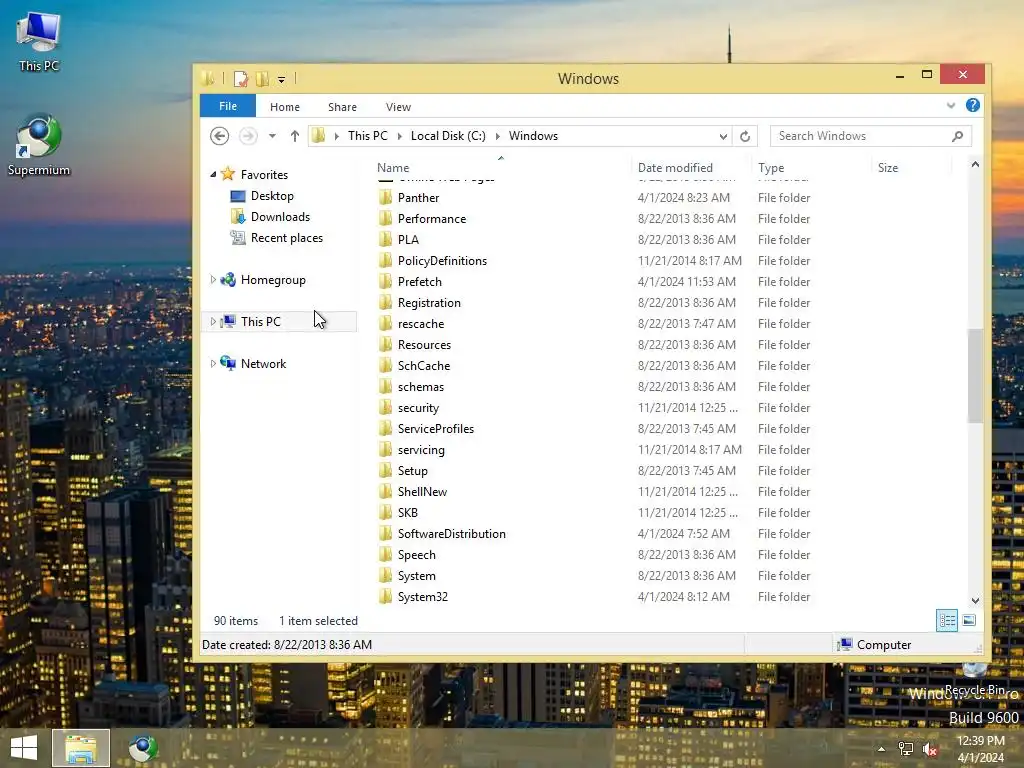
Task: Click Windows in the address breadcrumb
Action: tap(533, 136)
